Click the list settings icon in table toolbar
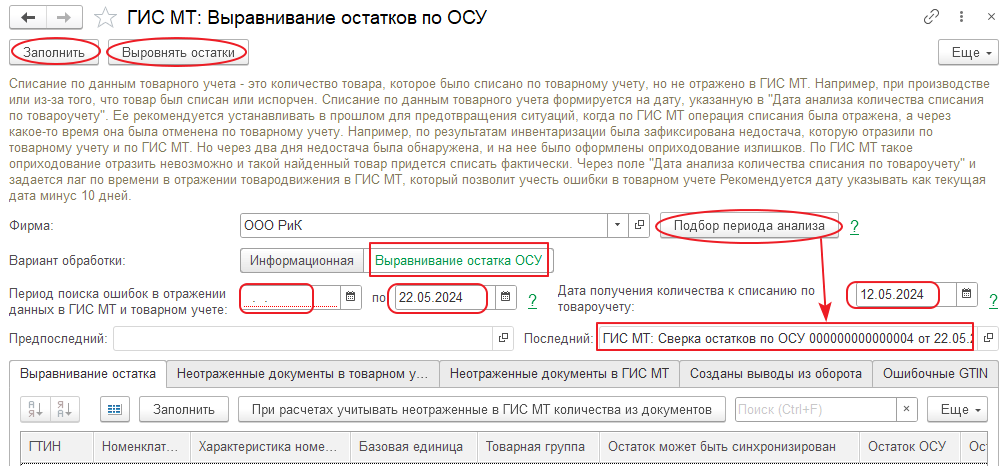 point(114,409)
